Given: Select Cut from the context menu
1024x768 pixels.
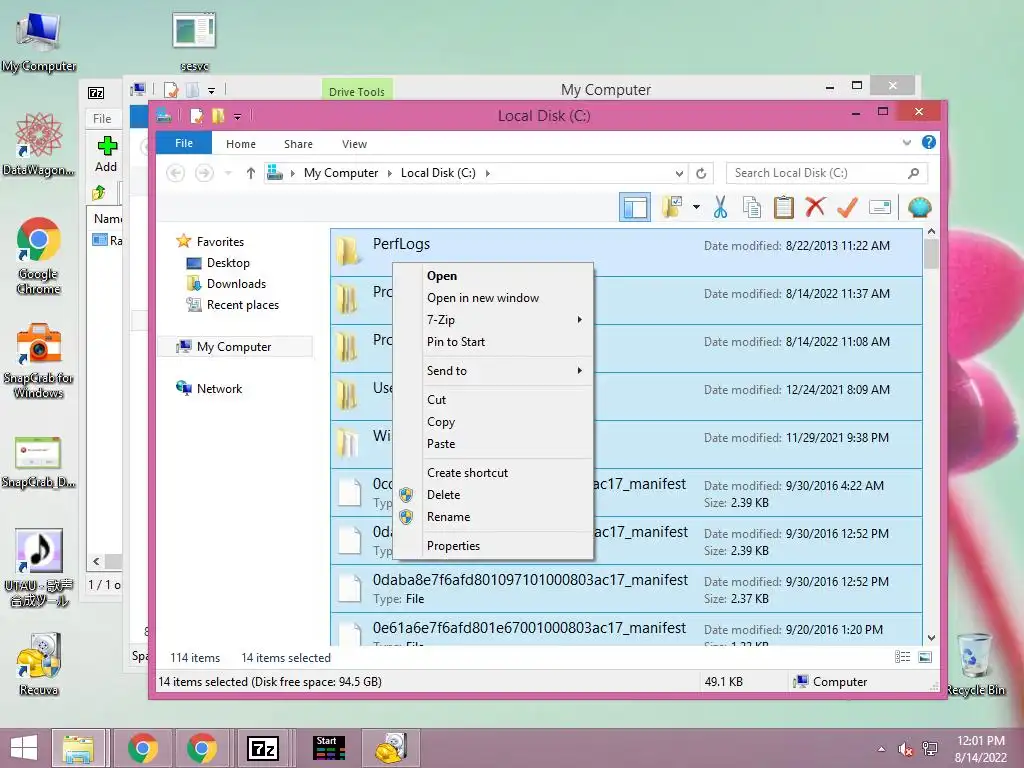Looking at the screenshot, I should pos(493,400).
